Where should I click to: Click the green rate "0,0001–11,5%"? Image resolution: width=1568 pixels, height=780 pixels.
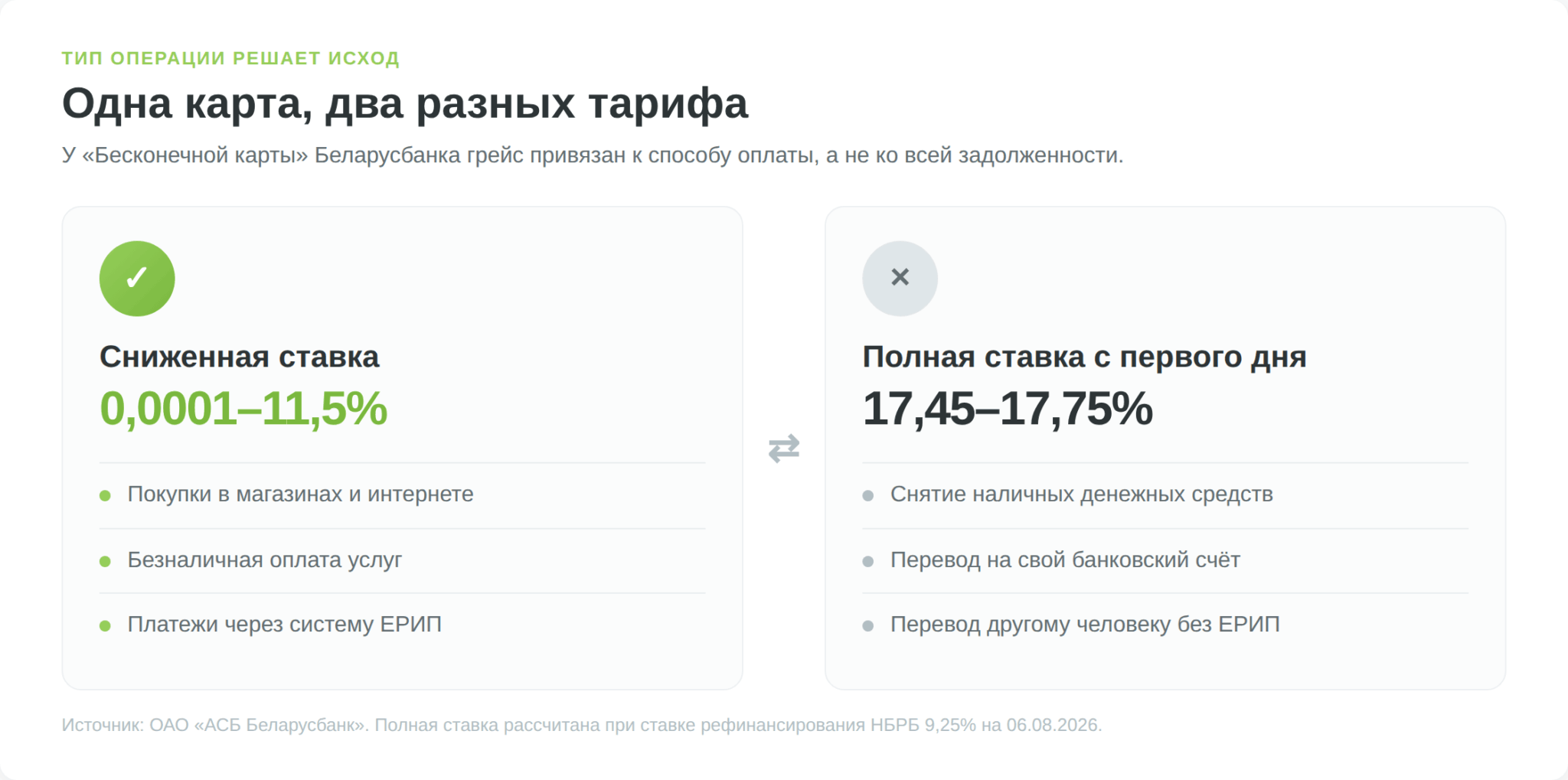click(x=243, y=408)
